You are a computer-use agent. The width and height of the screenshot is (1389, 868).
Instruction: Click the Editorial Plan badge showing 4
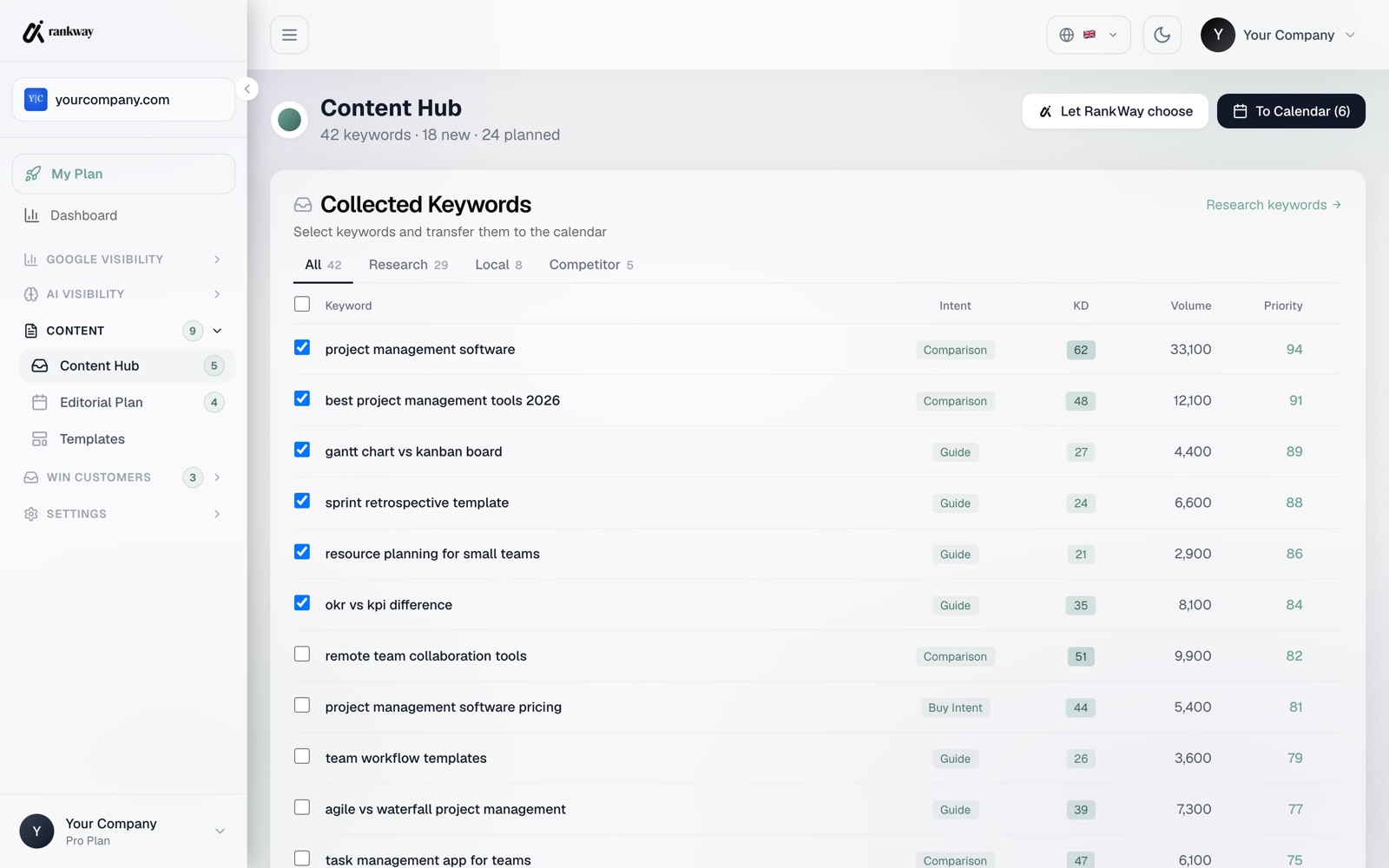pos(214,402)
